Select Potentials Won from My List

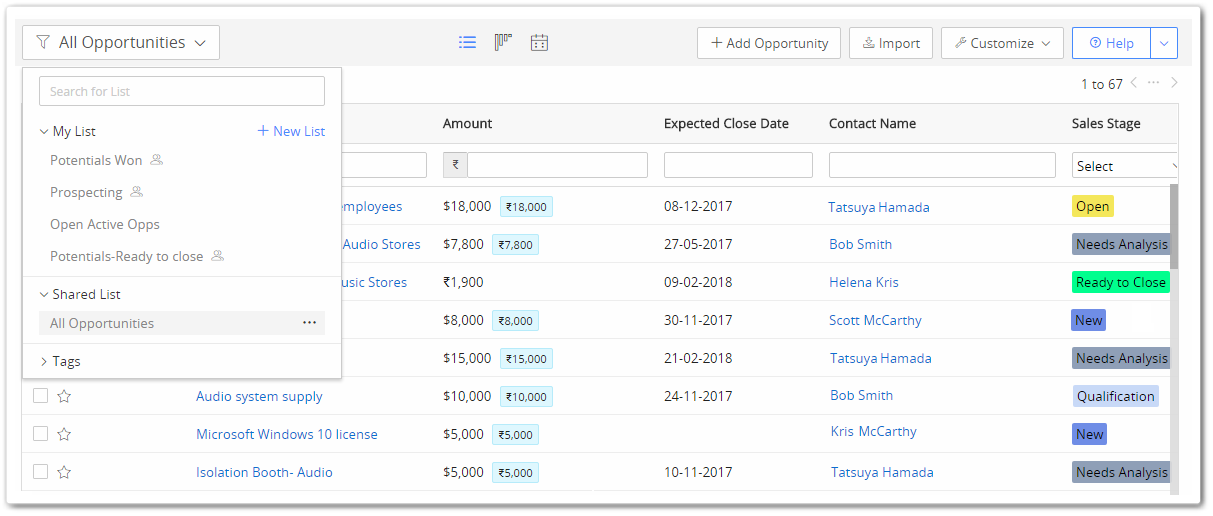point(96,160)
